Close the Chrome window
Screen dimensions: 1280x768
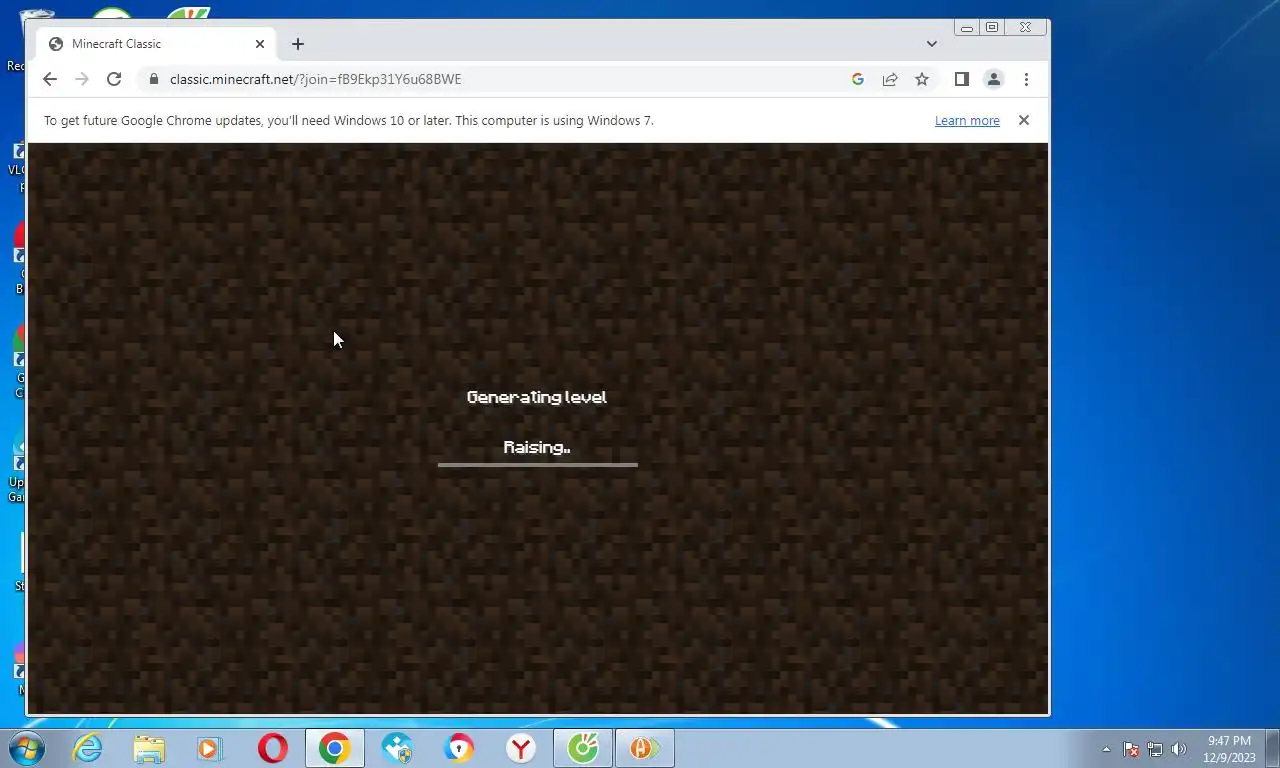click(x=1026, y=28)
